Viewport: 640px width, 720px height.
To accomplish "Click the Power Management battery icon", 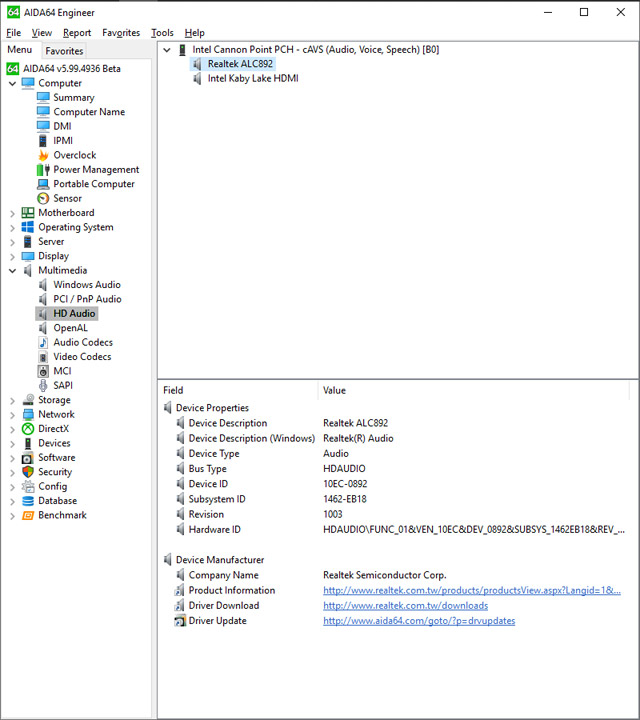I will pos(43,169).
